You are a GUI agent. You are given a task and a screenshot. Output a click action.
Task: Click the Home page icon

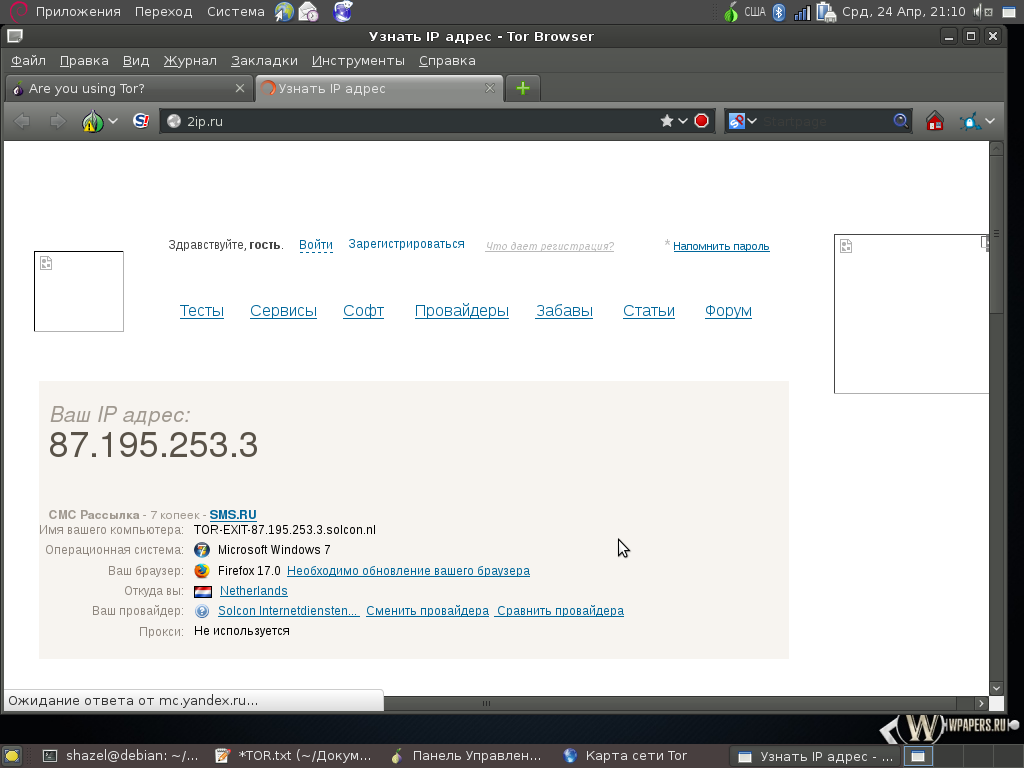935,121
